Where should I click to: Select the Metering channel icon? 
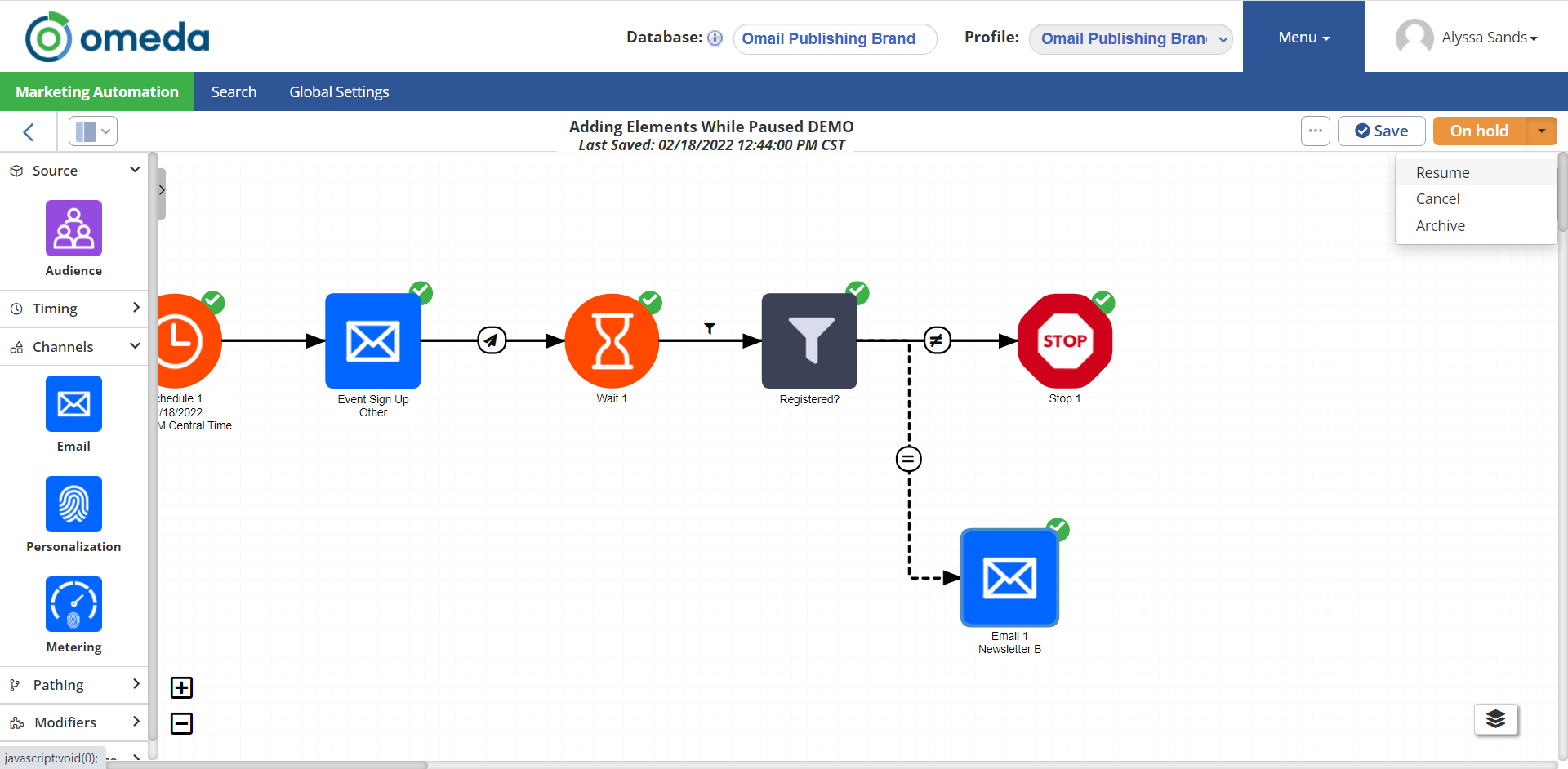[73, 604]
